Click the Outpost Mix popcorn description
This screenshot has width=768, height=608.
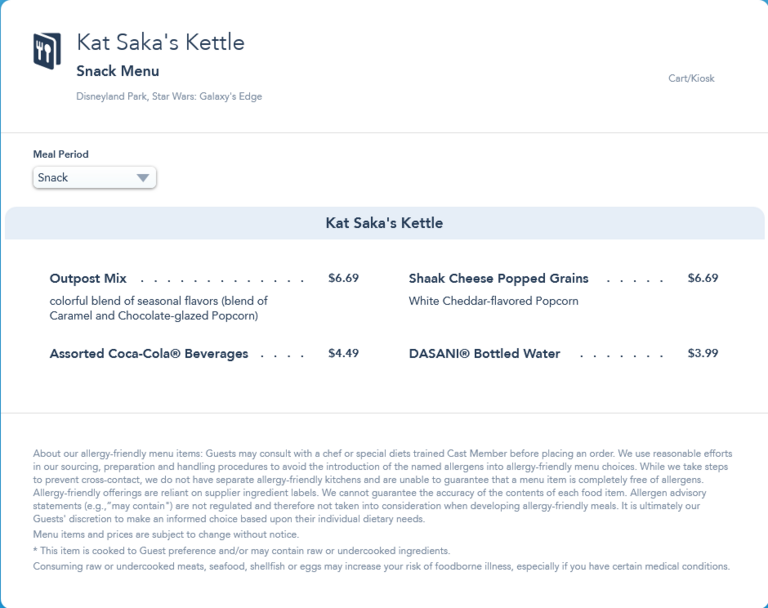(x=158, y=308)
